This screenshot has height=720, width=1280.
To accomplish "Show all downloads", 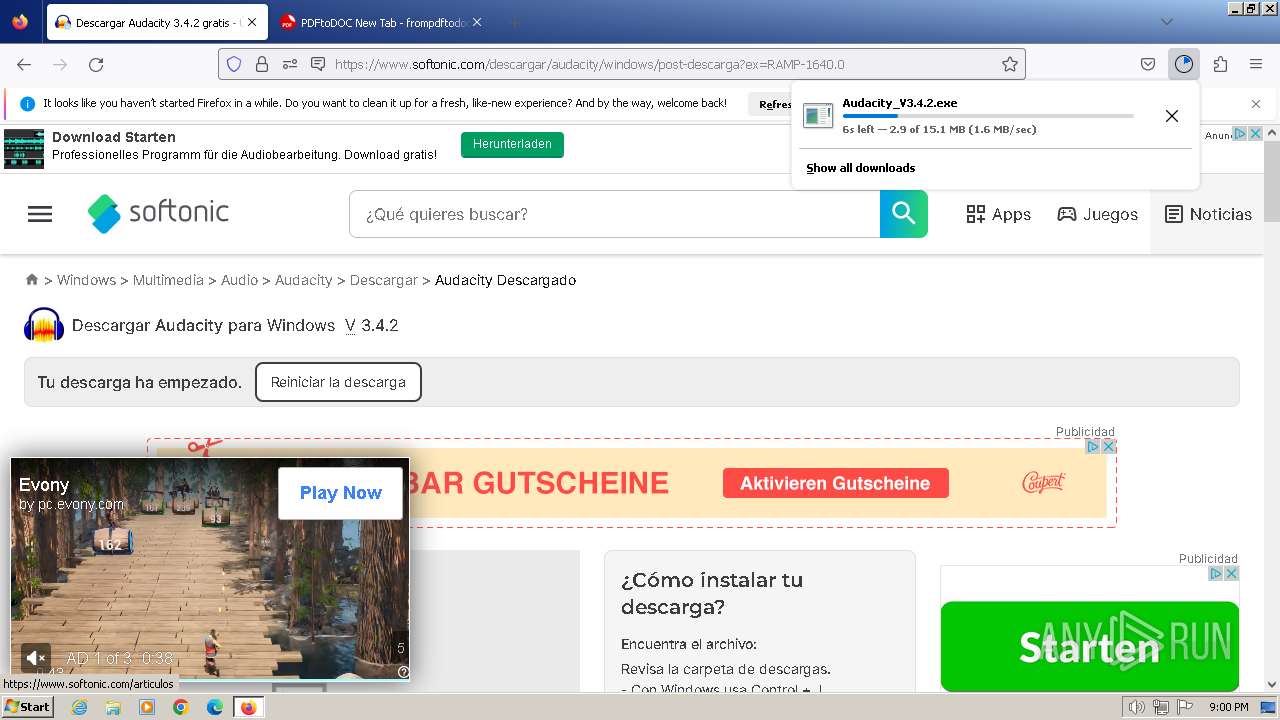I will [861, 168].
